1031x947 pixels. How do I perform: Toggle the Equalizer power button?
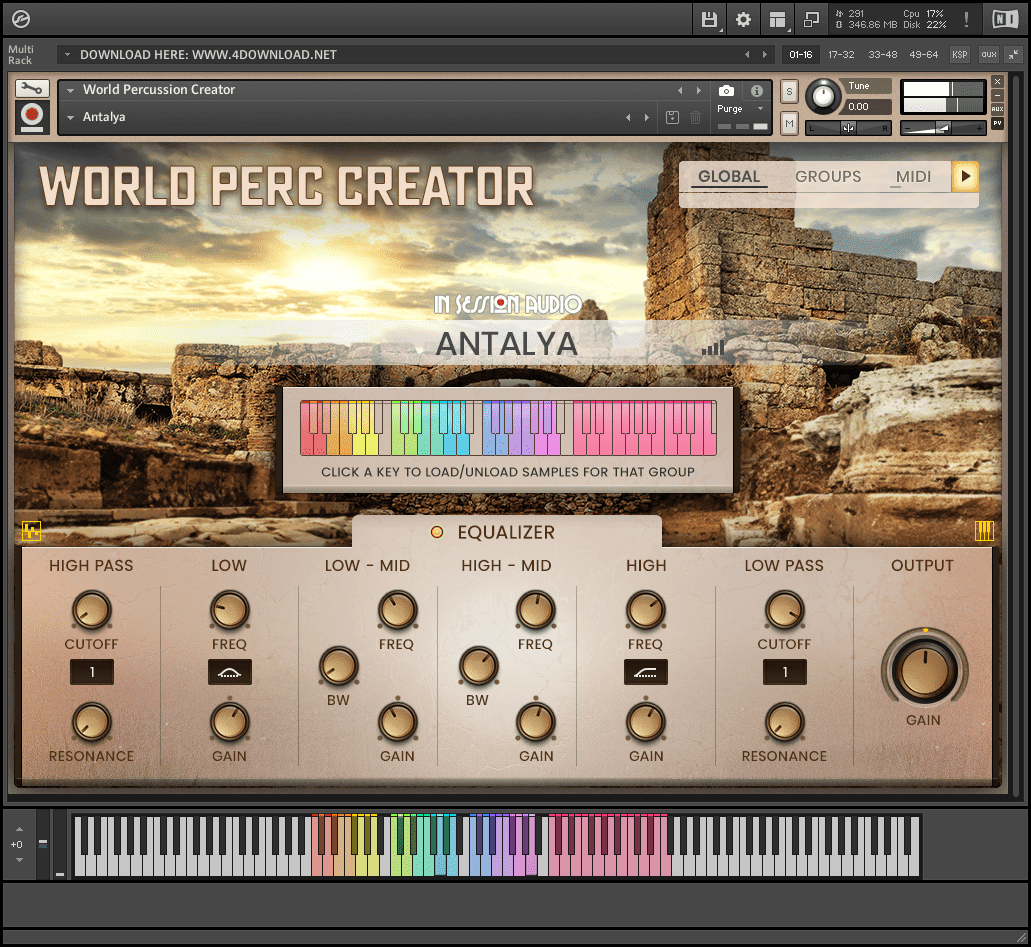(437, 533)
